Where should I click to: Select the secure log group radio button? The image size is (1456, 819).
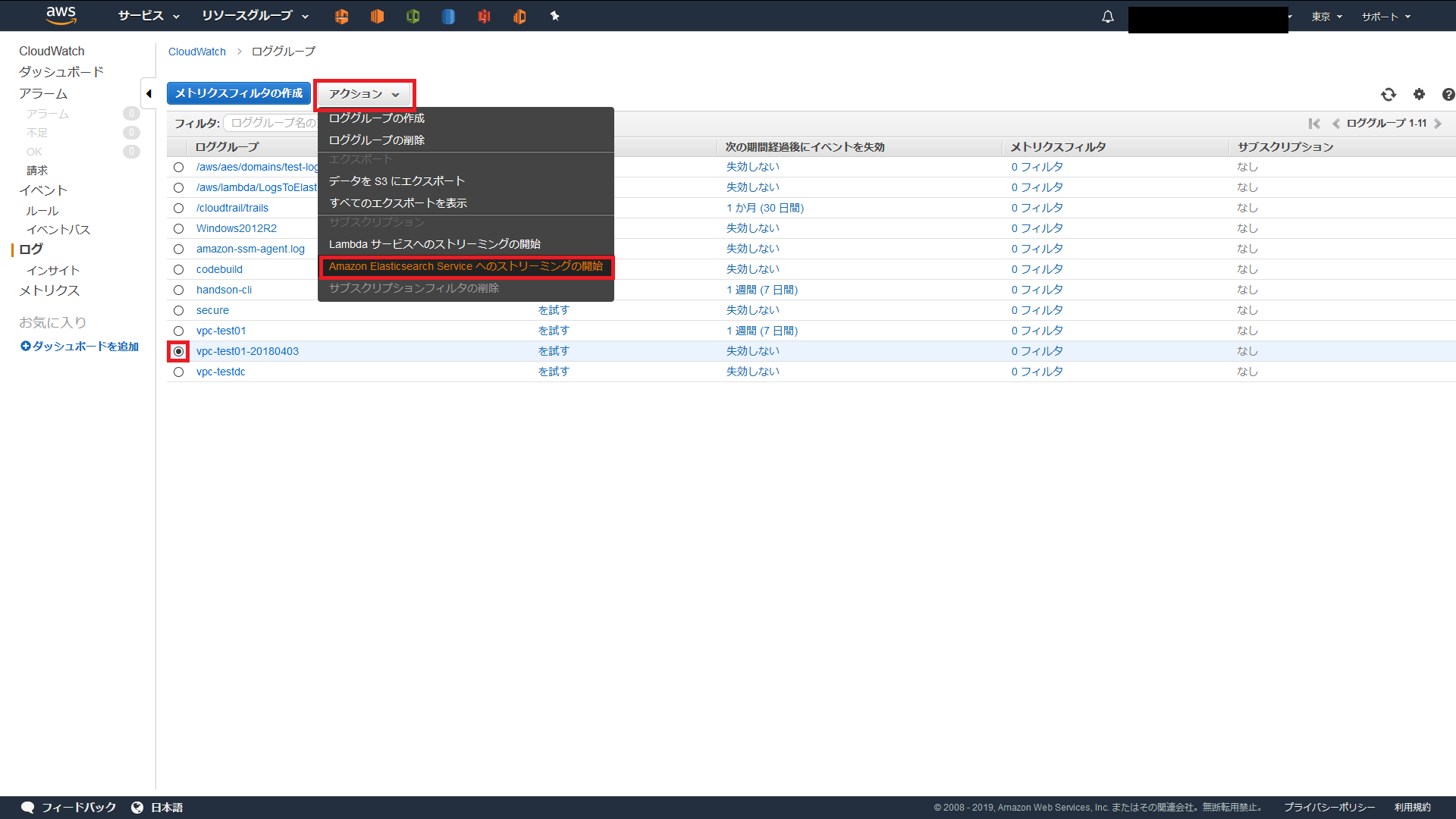click(x=178, y=310)
